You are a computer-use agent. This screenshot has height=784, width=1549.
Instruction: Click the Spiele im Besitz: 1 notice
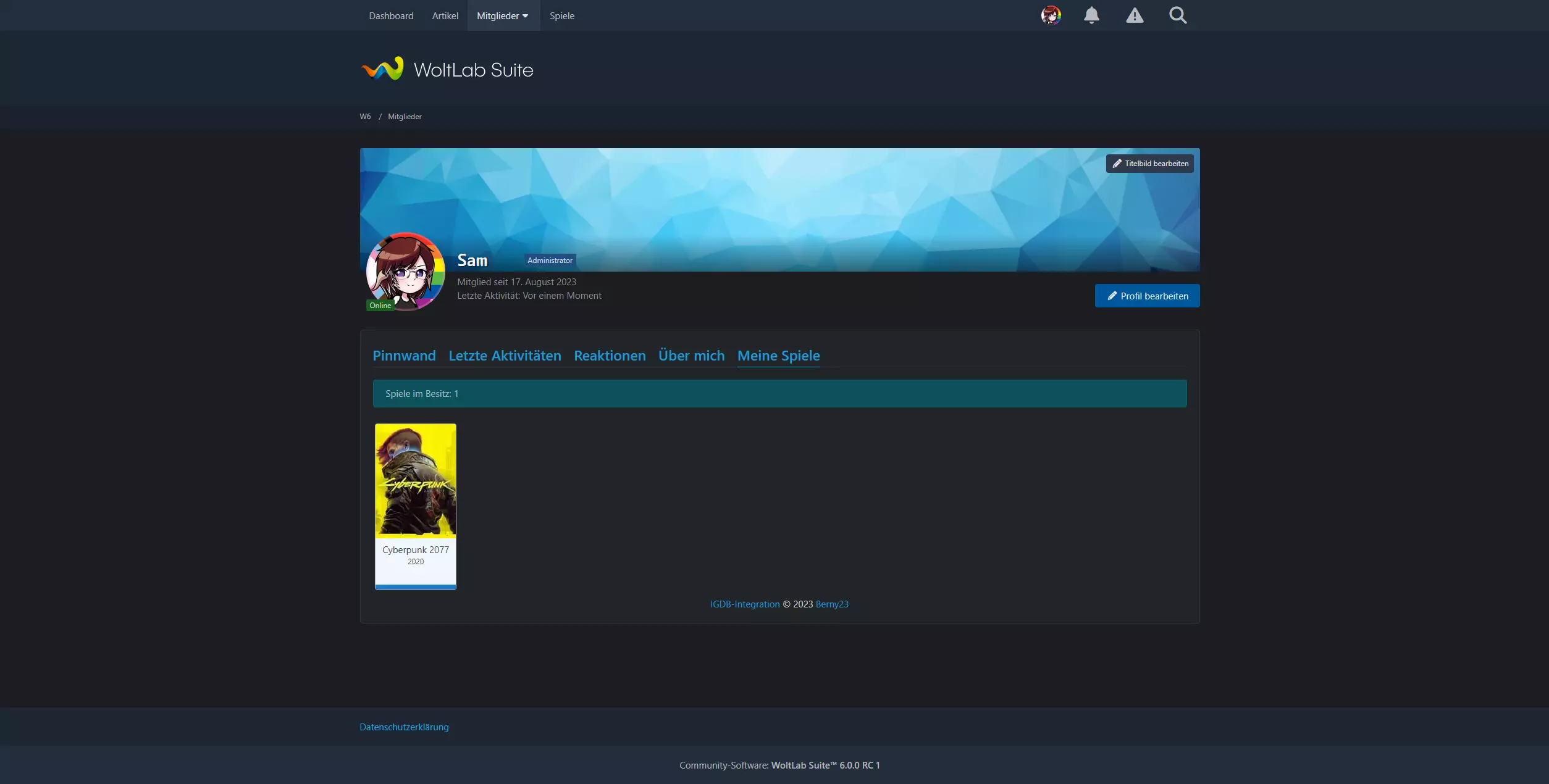pyautogui.click(x=779, y=394)
